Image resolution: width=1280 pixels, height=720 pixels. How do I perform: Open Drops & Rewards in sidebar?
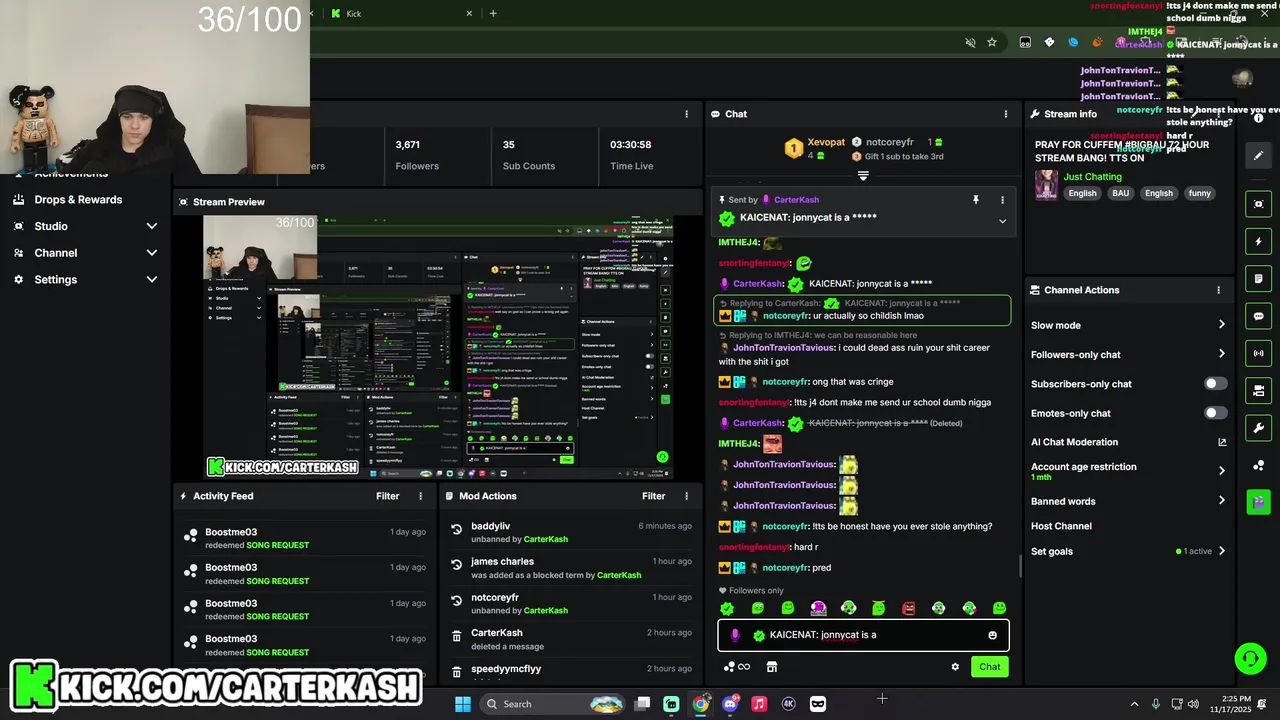pos(78,199)
